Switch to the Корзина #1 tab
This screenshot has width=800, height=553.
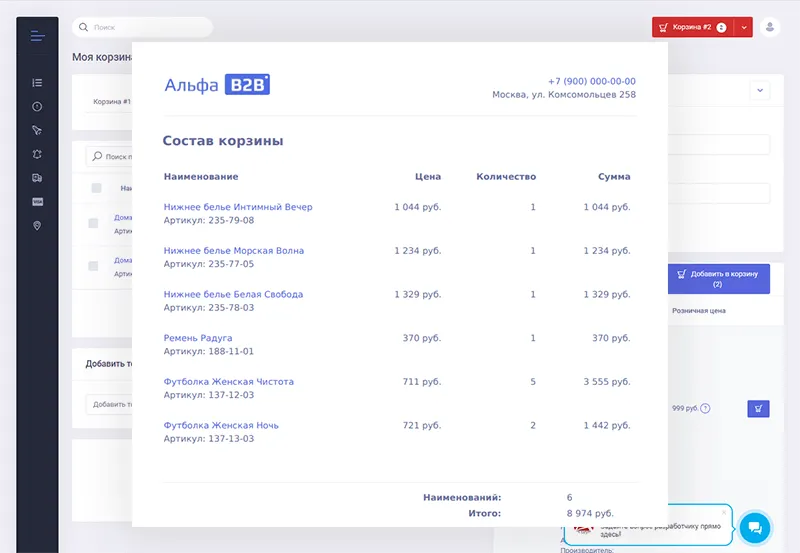coord(112,102)
